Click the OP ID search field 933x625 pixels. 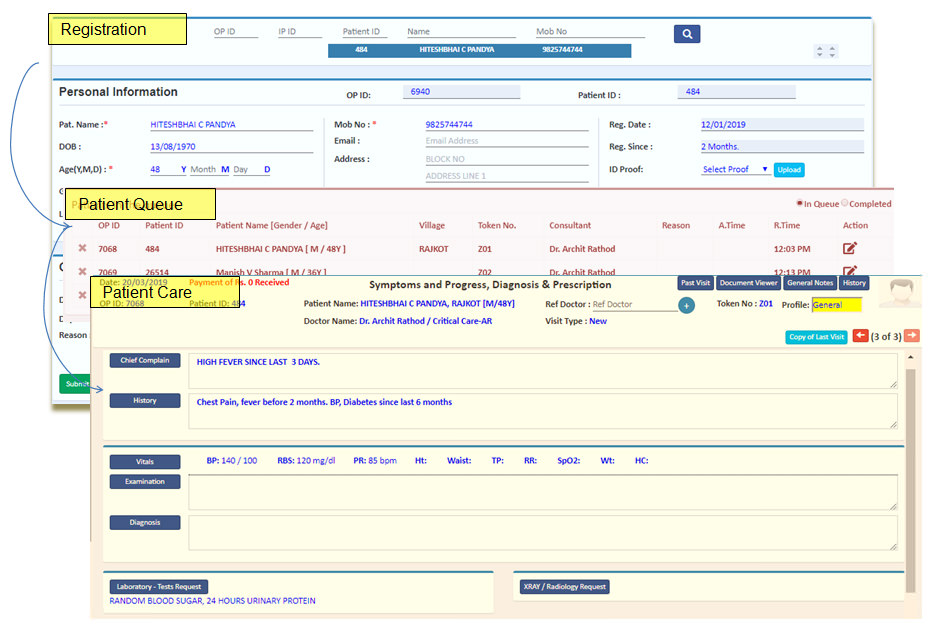tap(236, 32)
